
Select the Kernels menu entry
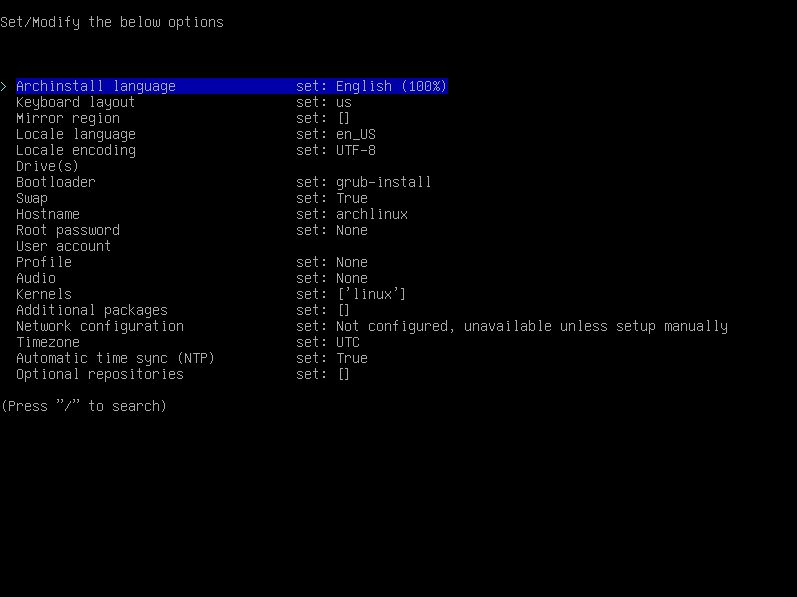tap(211, 294)
